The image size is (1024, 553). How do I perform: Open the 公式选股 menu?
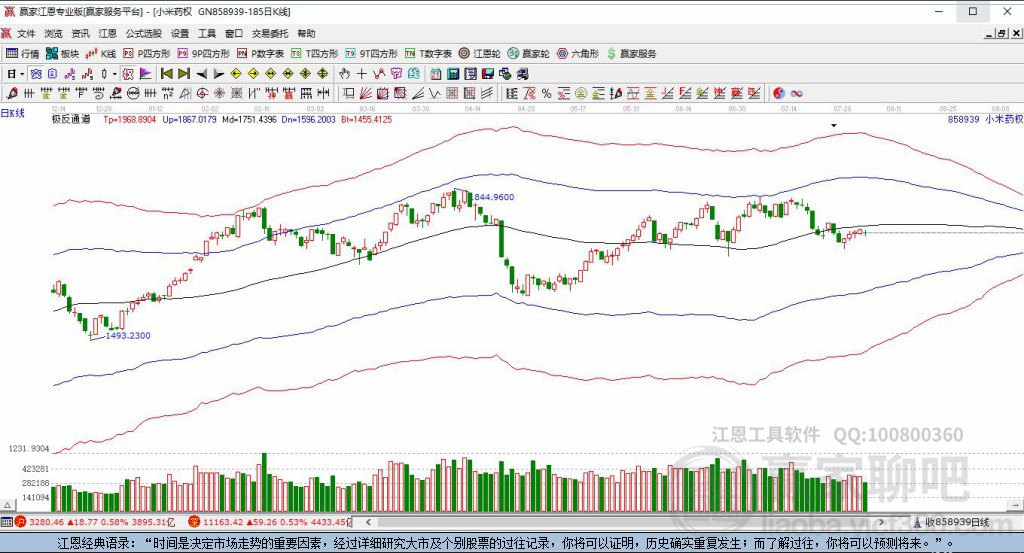pos(143,33)
